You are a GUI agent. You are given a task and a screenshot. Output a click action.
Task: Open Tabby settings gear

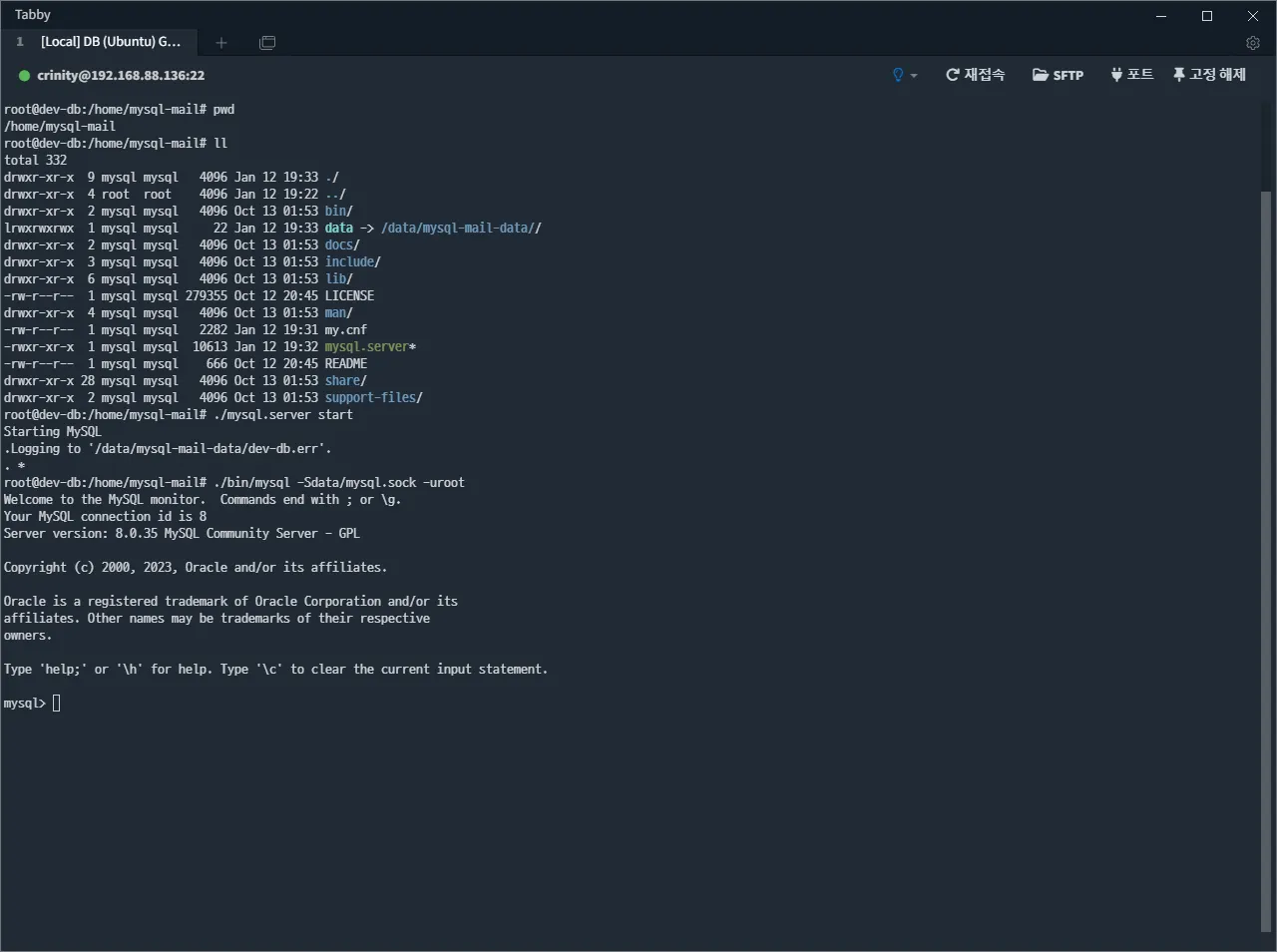(1253, 43)
